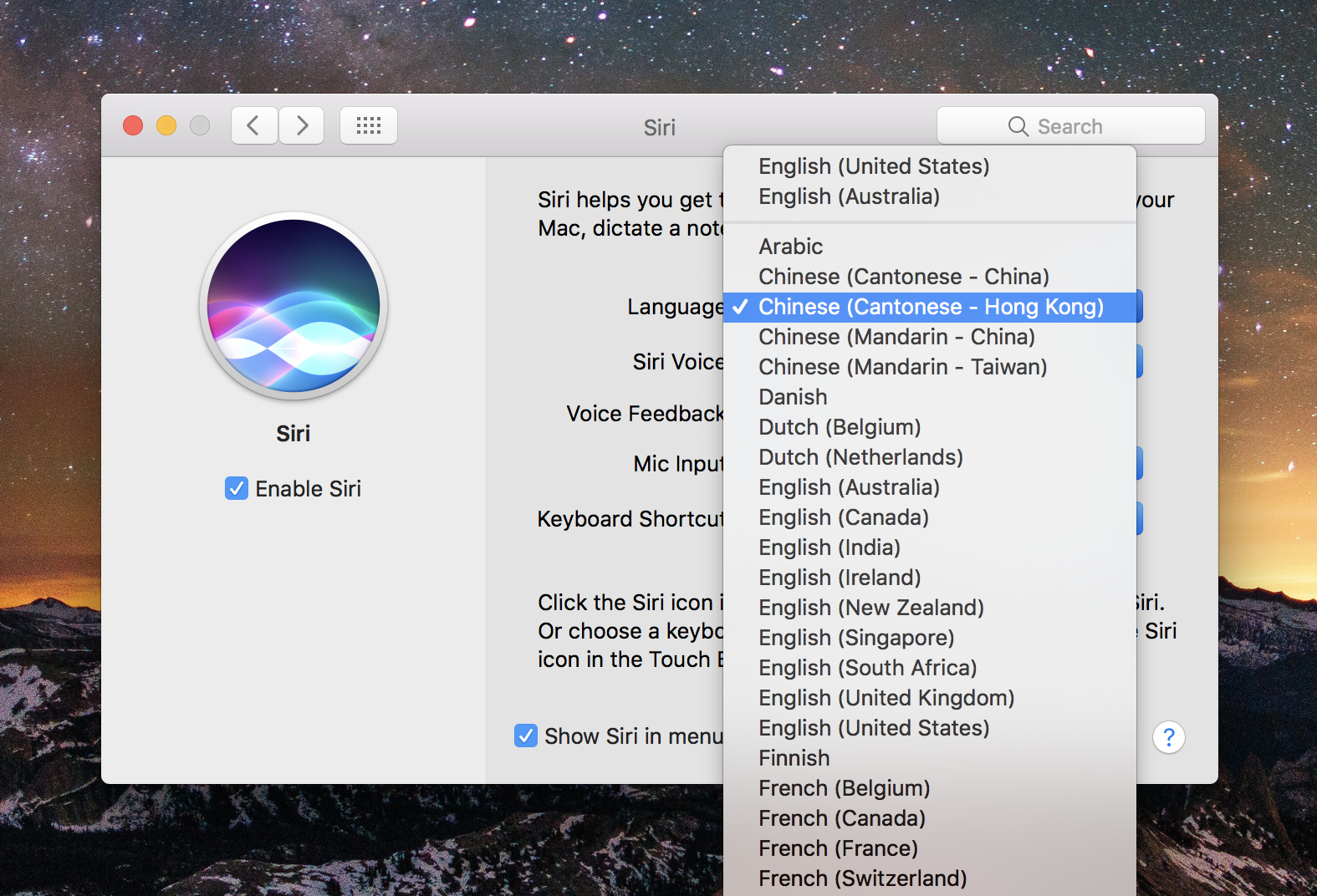This screenshot has height=896, width=1317.
Task: Click the forward navigation arrow
Action: 302,126
